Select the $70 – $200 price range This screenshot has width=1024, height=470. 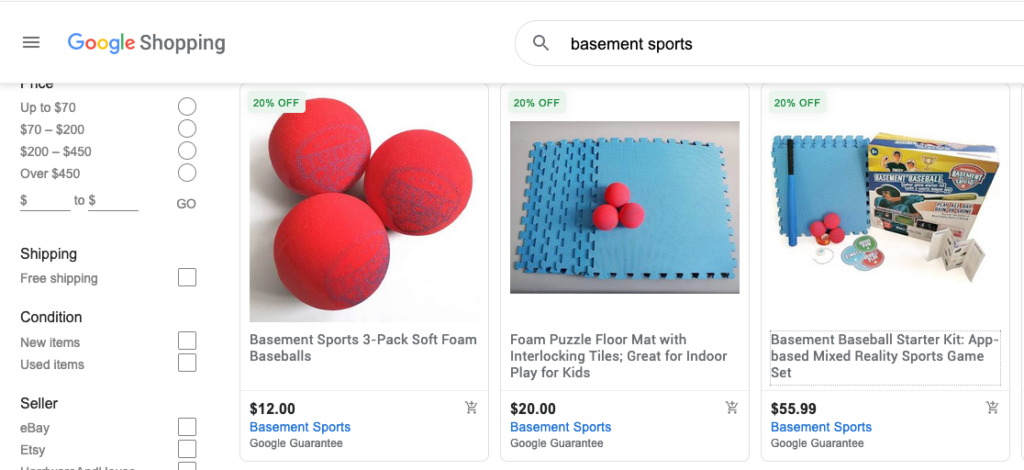tap(187, 129)
